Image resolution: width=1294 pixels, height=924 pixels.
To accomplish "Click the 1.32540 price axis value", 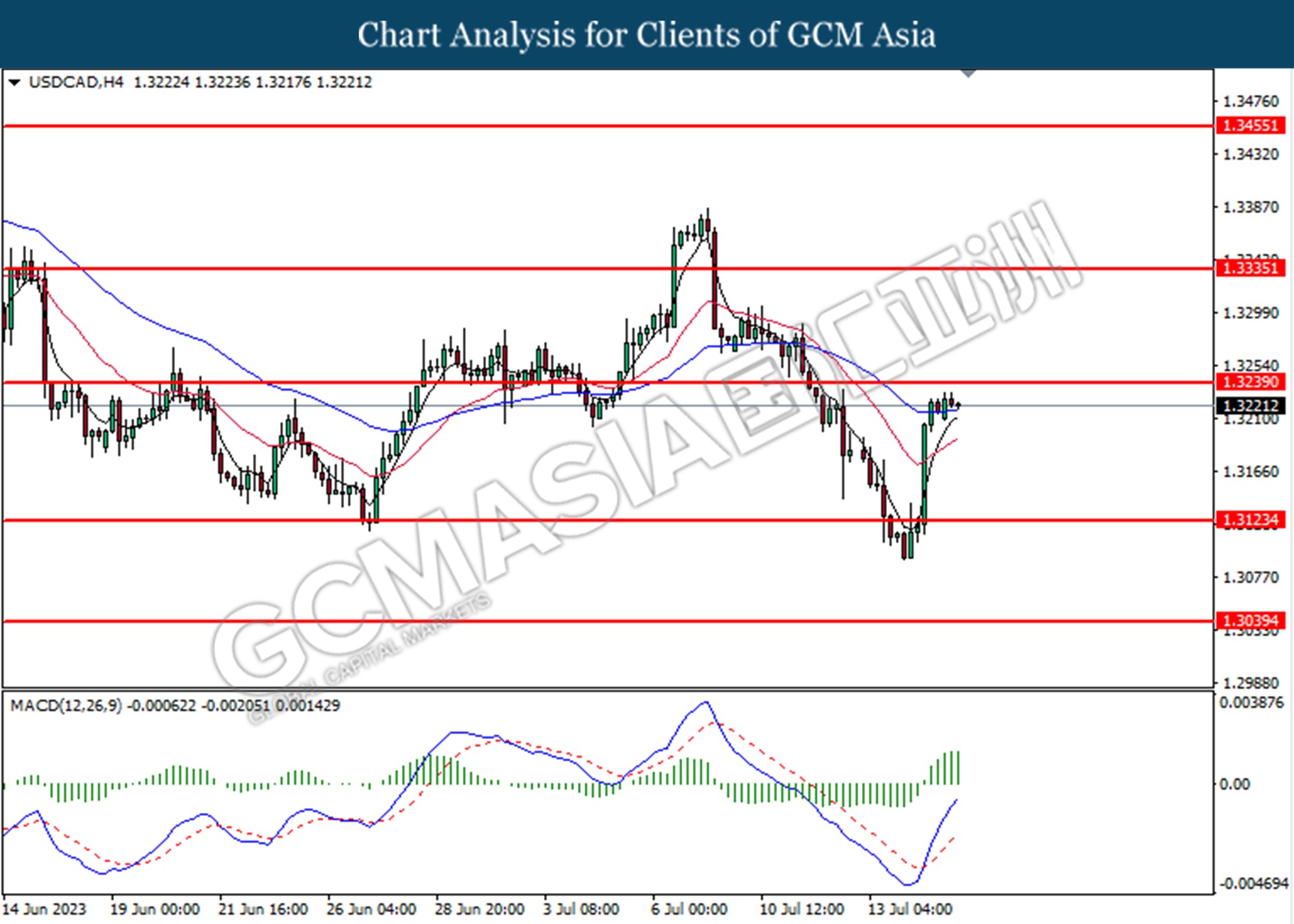I will point(1251,366).
